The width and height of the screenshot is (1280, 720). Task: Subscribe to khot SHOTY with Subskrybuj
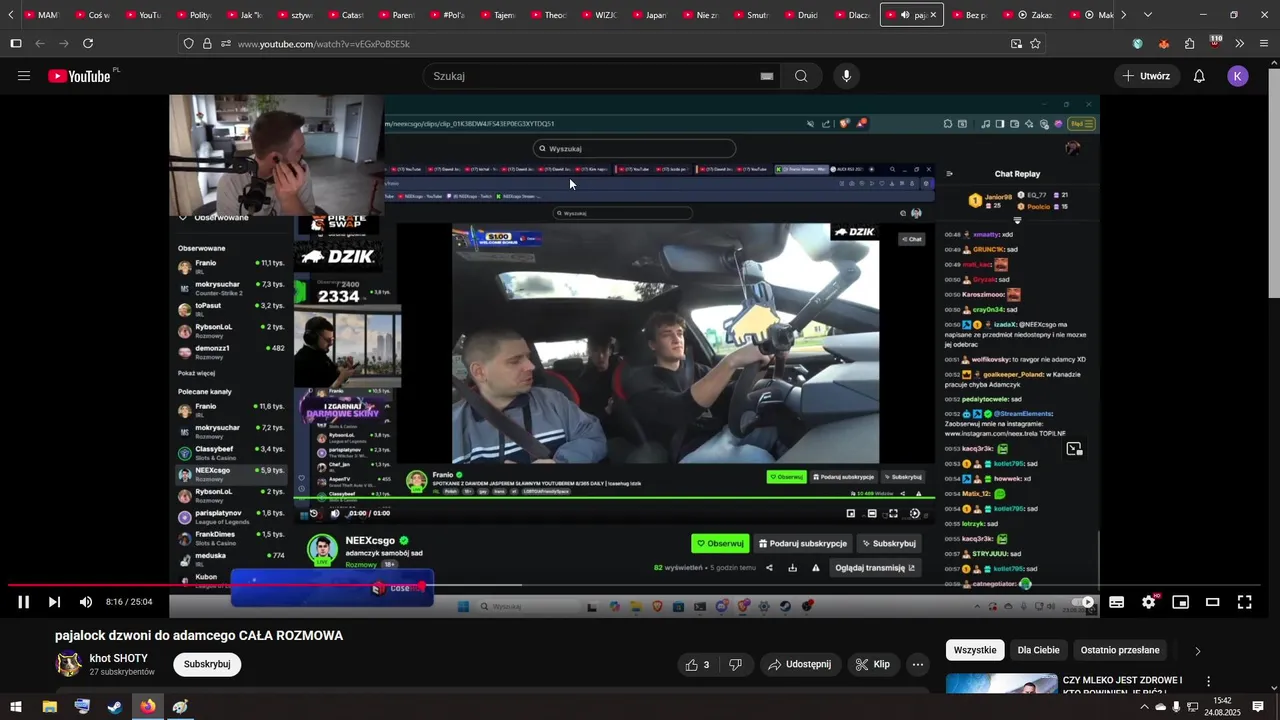point(207,664)
